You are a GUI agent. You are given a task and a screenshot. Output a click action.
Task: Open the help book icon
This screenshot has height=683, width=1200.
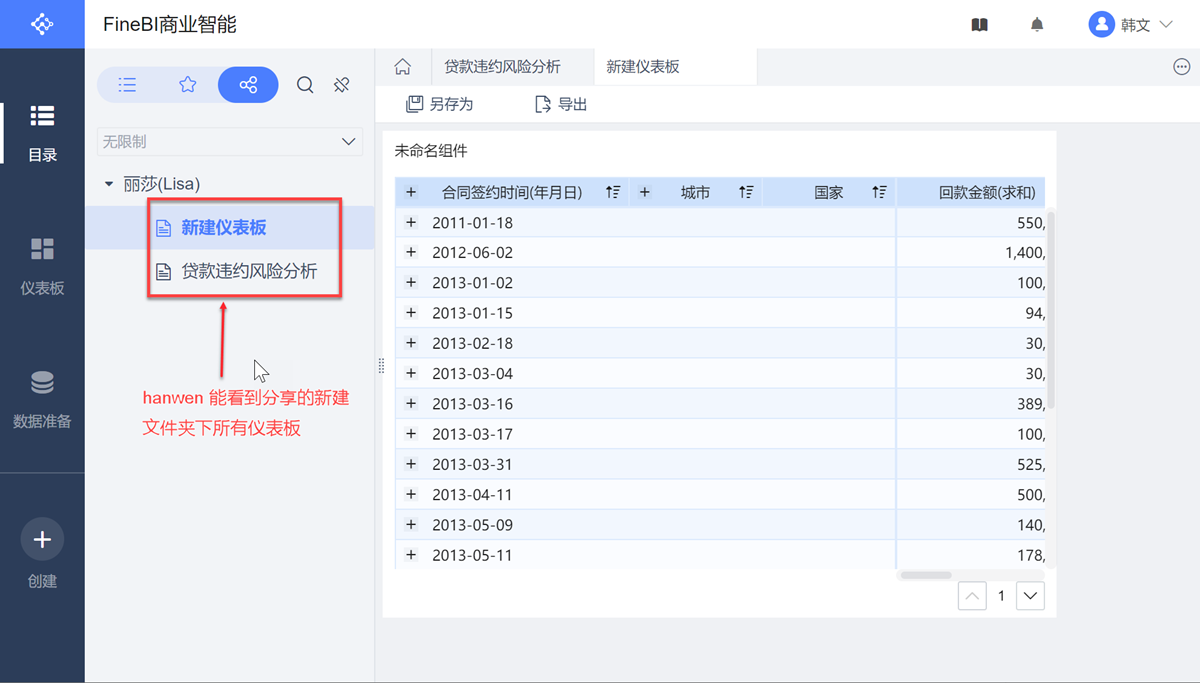(980, 25)
